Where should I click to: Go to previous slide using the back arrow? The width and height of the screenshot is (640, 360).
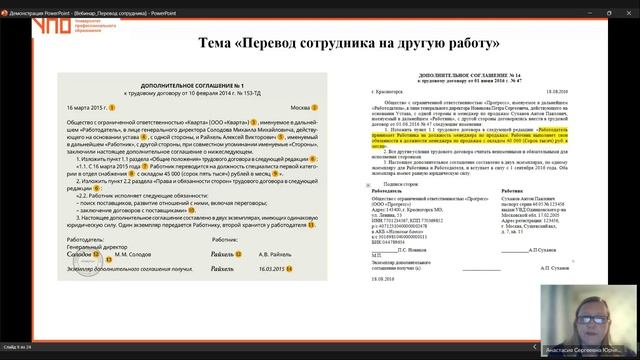click(534, 347)
